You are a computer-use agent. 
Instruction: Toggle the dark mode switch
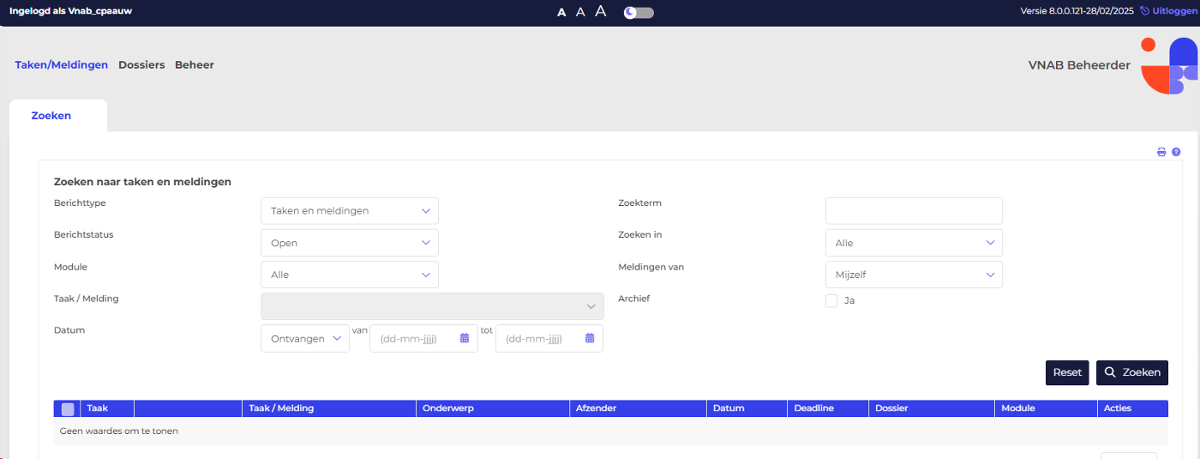pyautogui.click(x=638, y=13)
